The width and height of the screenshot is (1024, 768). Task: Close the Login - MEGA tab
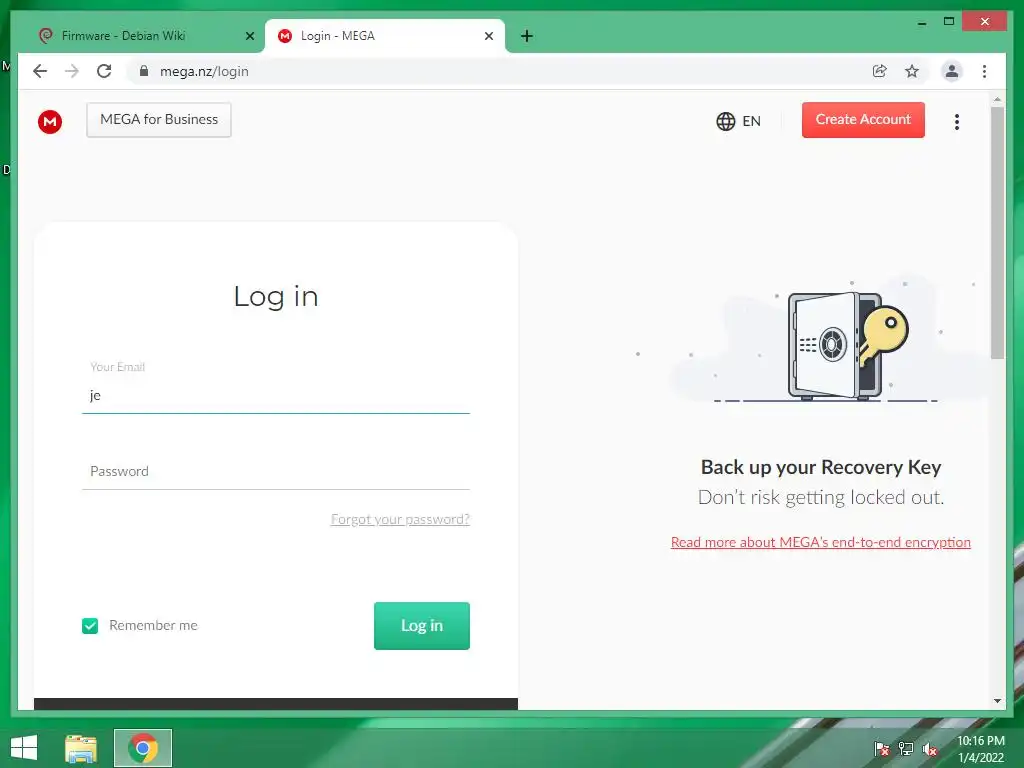pos(488,36)
